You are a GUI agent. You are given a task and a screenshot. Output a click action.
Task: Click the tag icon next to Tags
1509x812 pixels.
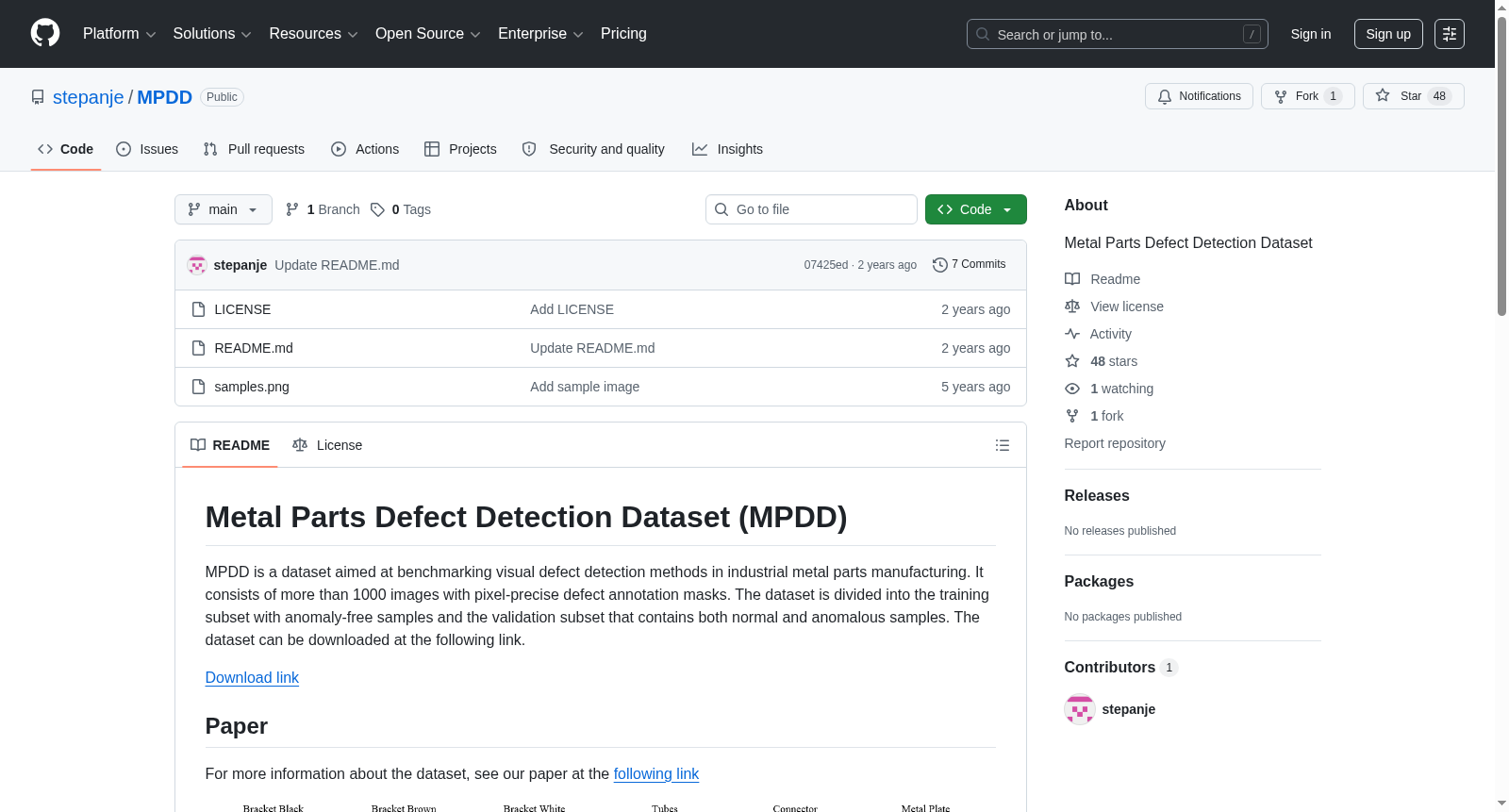[377, 209]
